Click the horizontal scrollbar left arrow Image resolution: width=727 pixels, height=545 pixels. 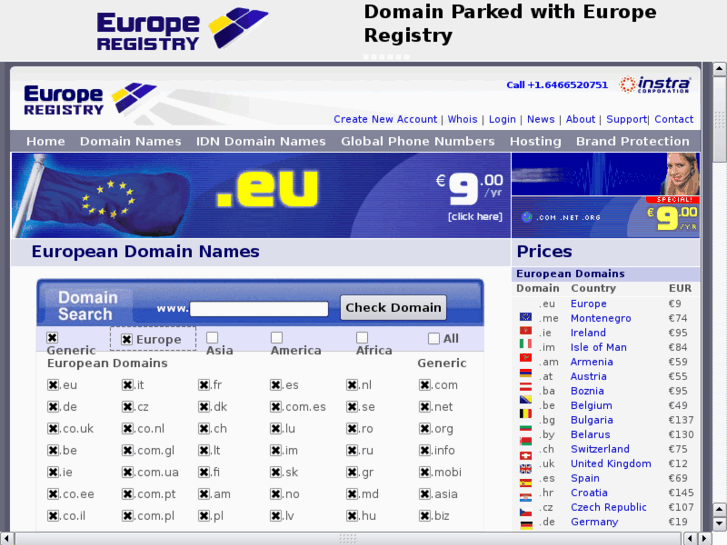coord(6,539)
